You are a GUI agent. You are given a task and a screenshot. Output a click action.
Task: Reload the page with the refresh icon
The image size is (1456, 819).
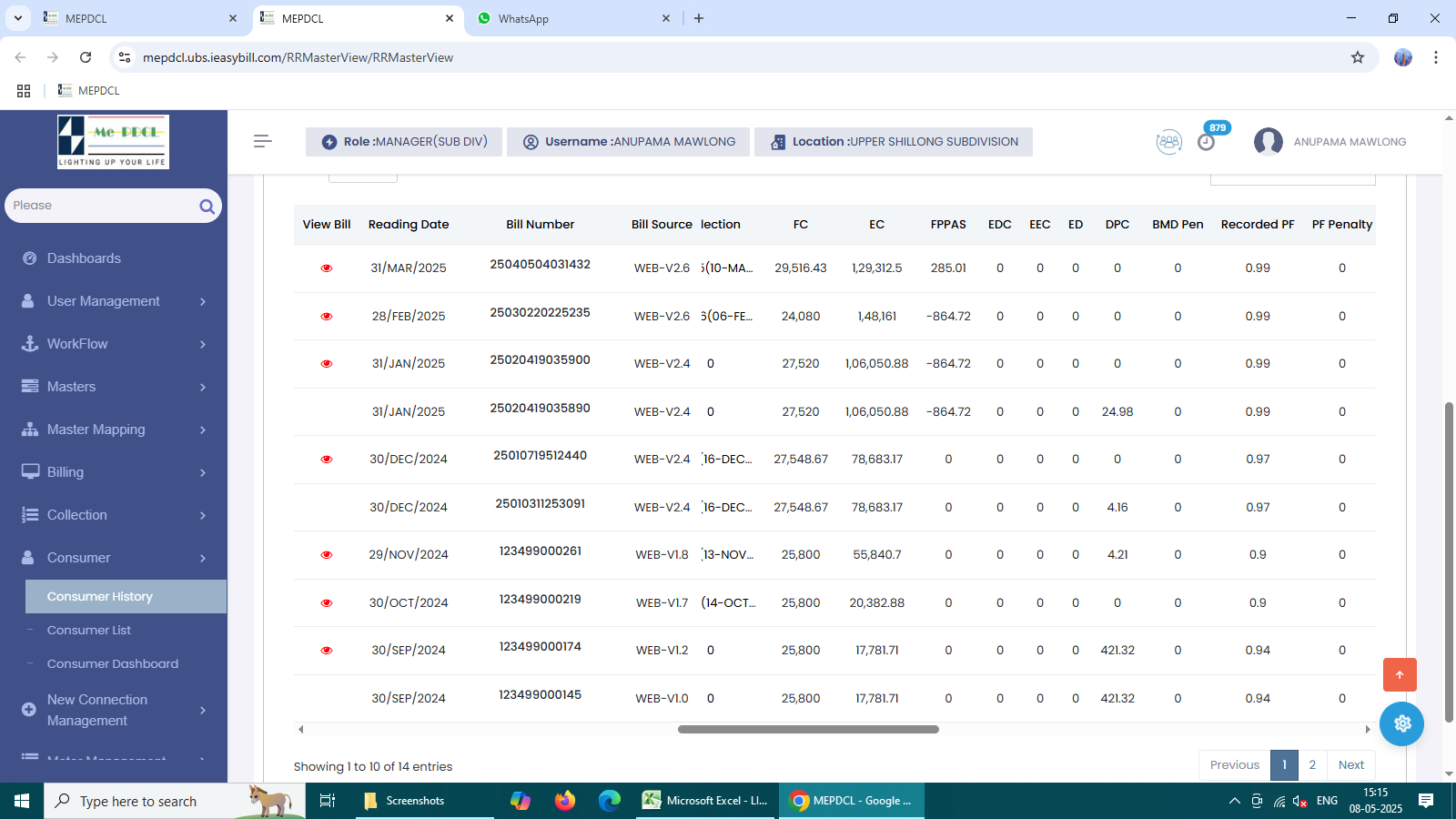86,57
